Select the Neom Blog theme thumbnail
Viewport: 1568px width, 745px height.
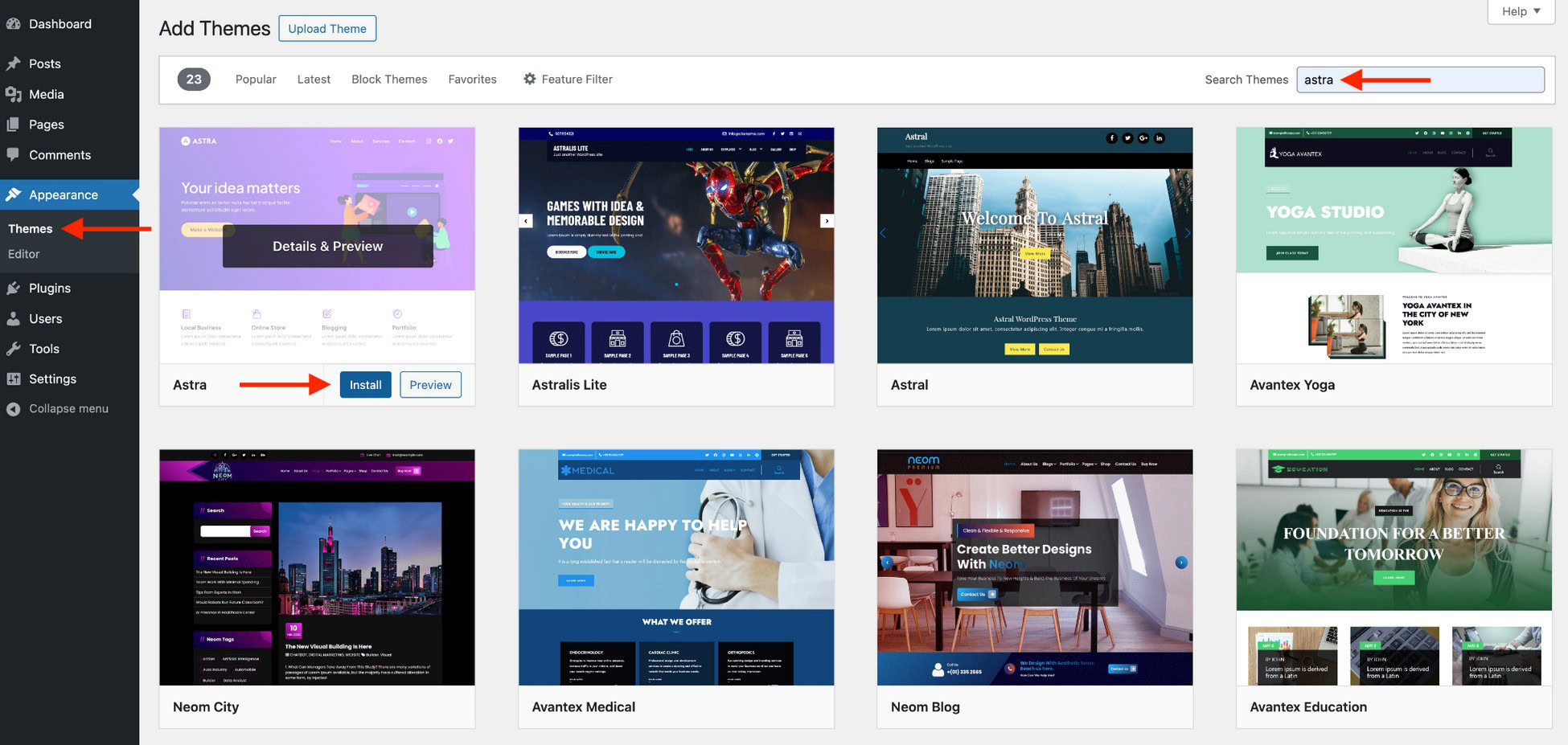tap(1035, 567)
